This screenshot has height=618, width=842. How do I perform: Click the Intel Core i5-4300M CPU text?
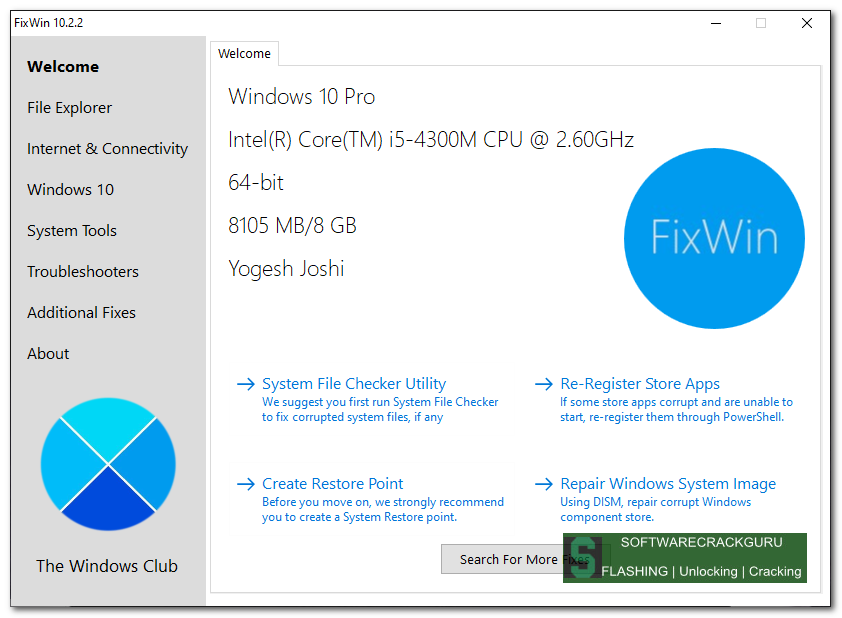(431, 140)
